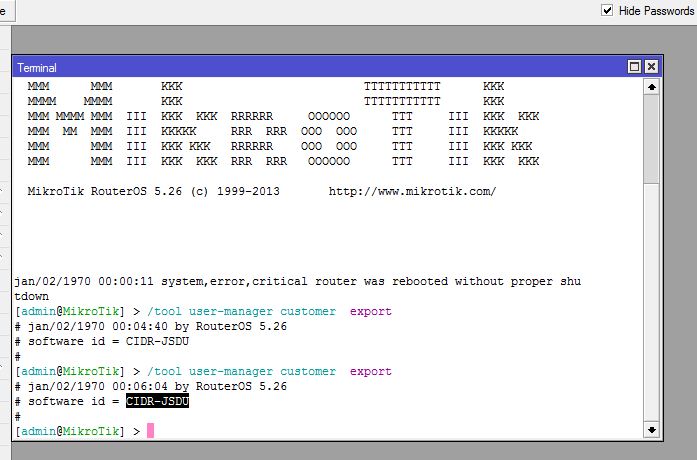Click the pink cursor at the prompt
Viewport: 697px width, 460px height.
(x=150, y=430)
